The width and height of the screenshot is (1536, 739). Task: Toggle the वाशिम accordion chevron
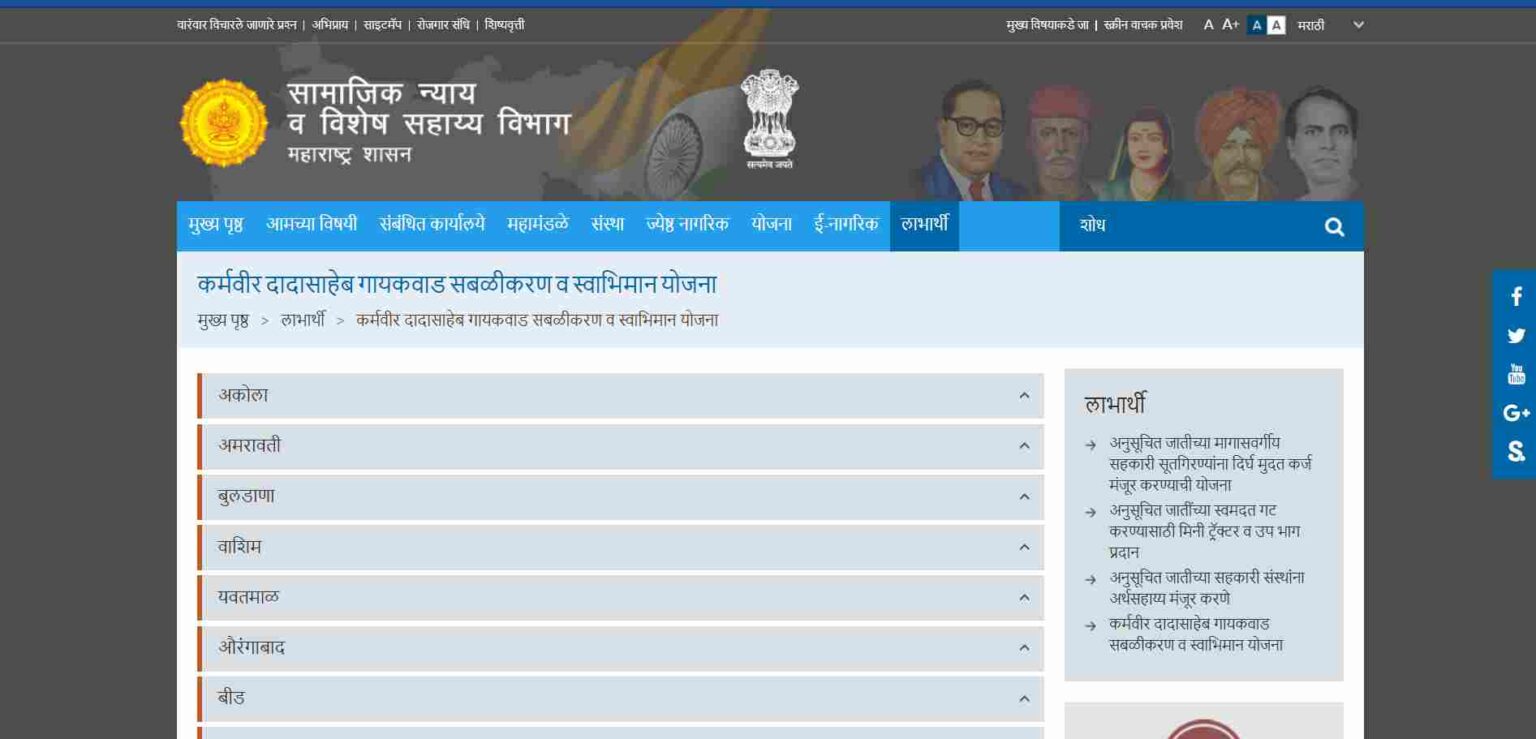click(1024, 547)
